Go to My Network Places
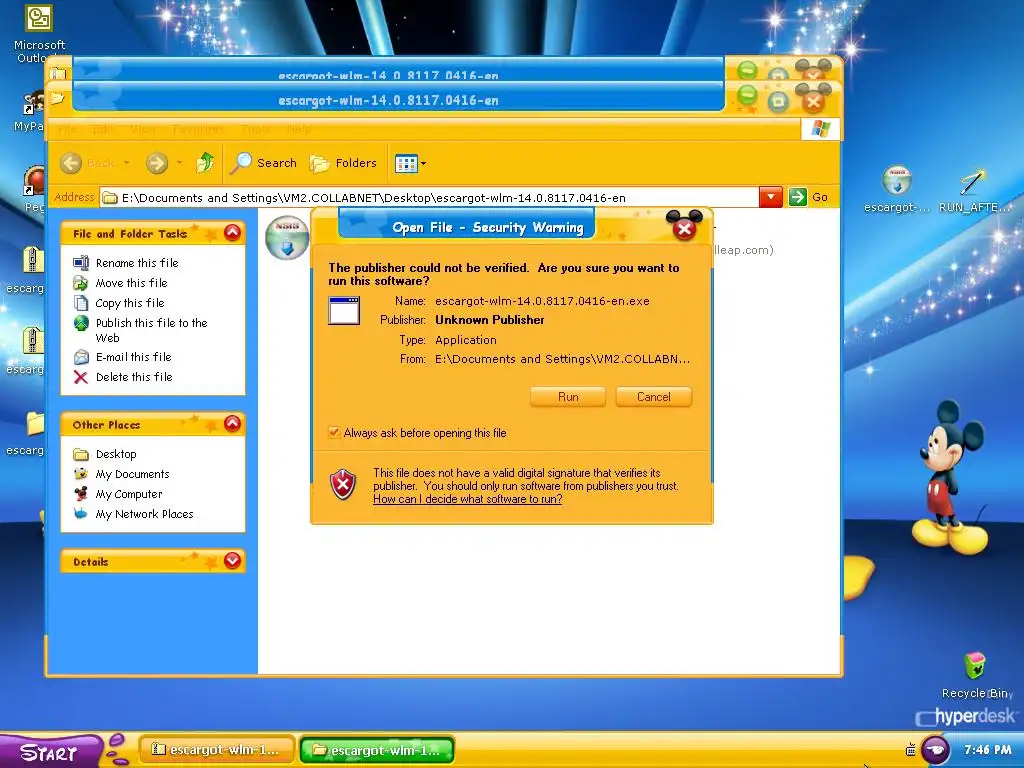The width and height of the screenshot is (1024, 768). click(x=144, y=515)
